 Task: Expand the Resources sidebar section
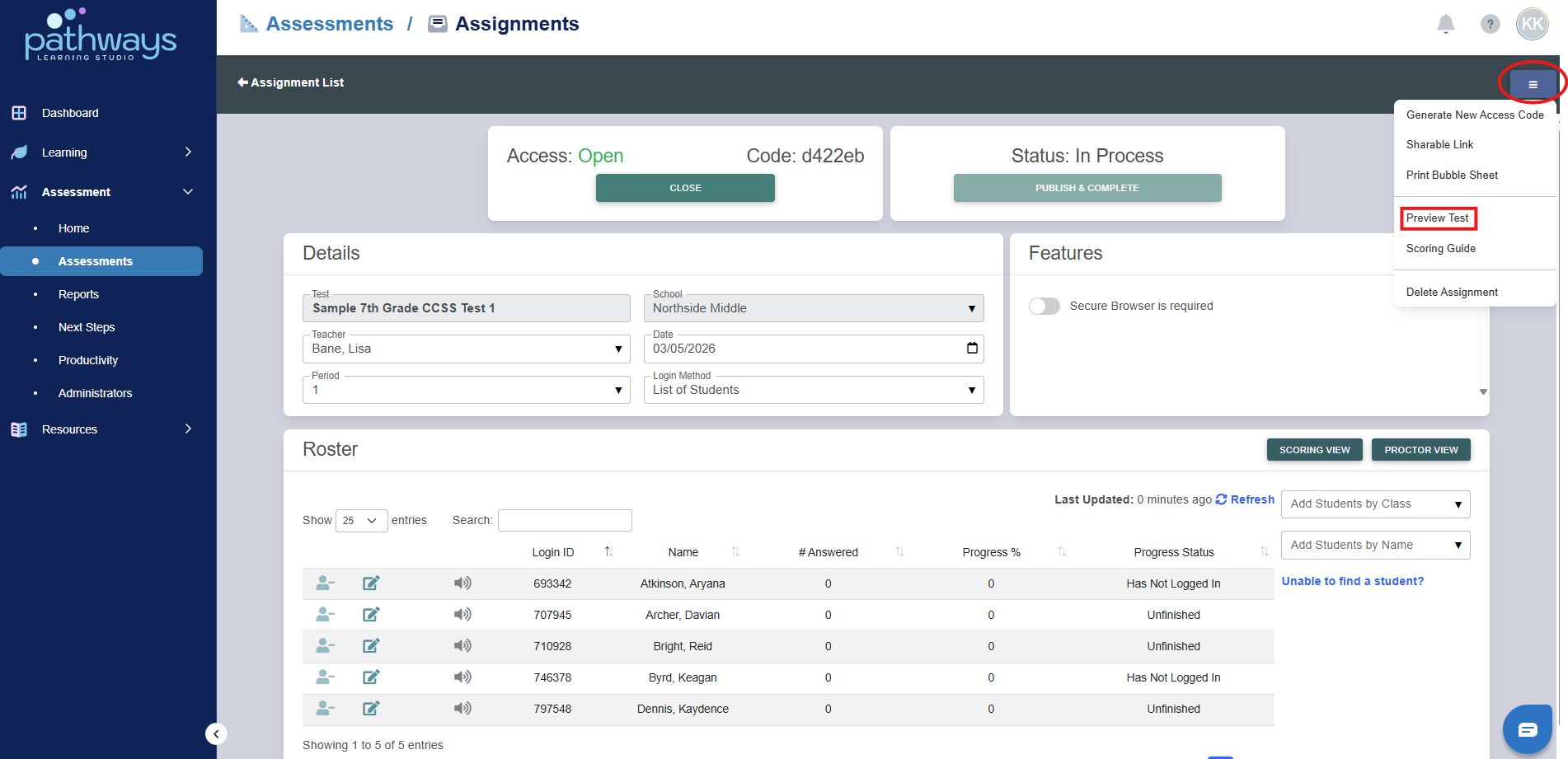click(x=102, y=429)
